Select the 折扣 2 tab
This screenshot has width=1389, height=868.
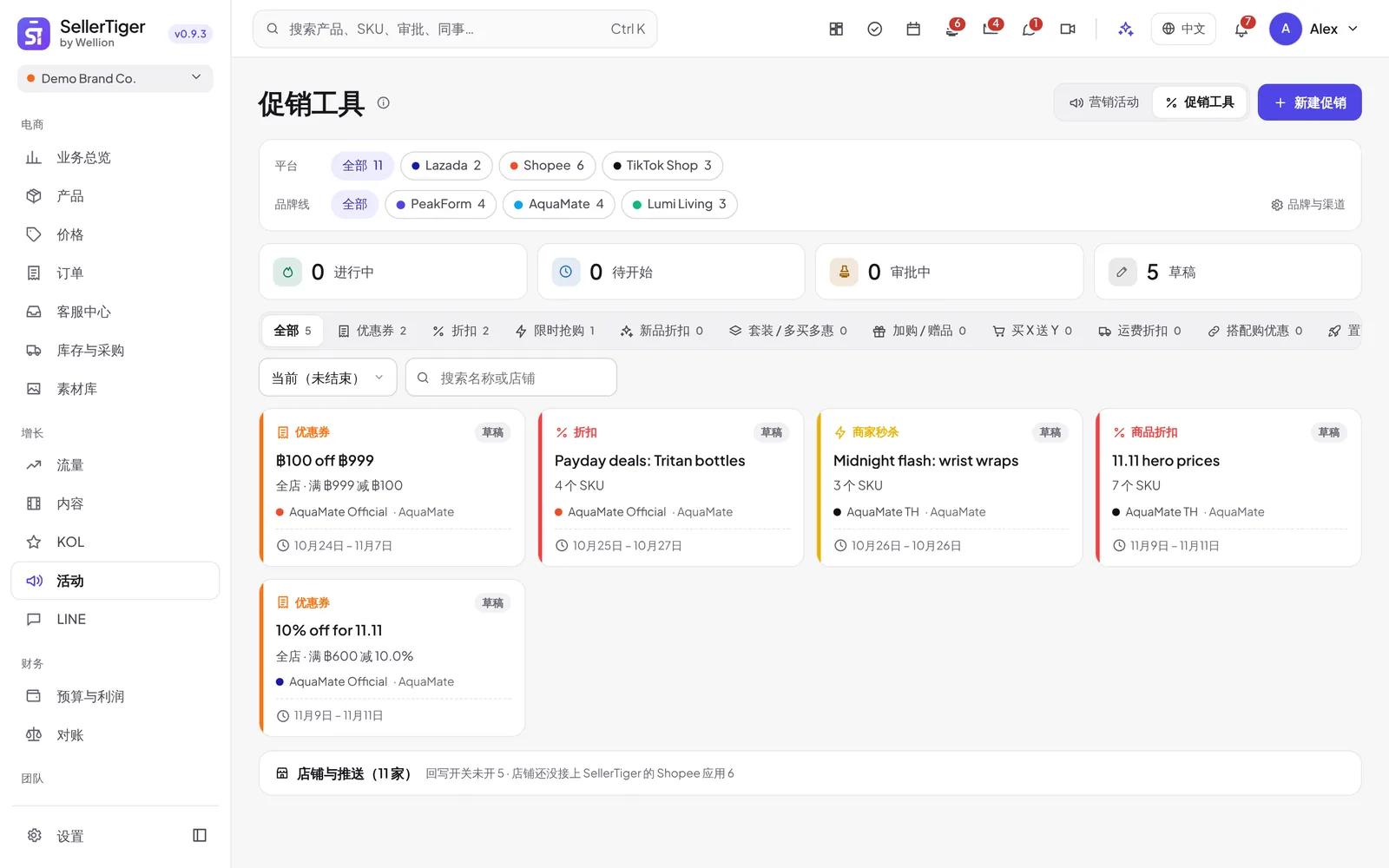[462, 331]
